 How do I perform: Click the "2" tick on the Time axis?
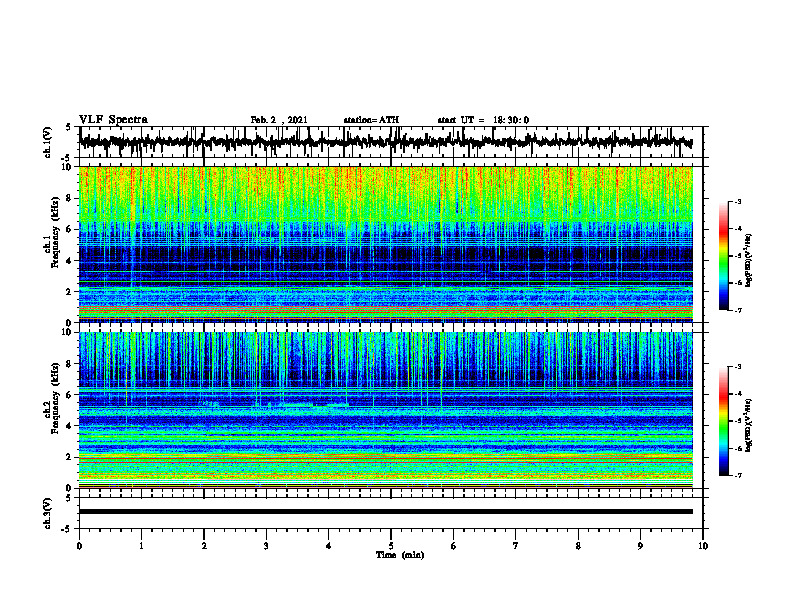coord(204,546)
